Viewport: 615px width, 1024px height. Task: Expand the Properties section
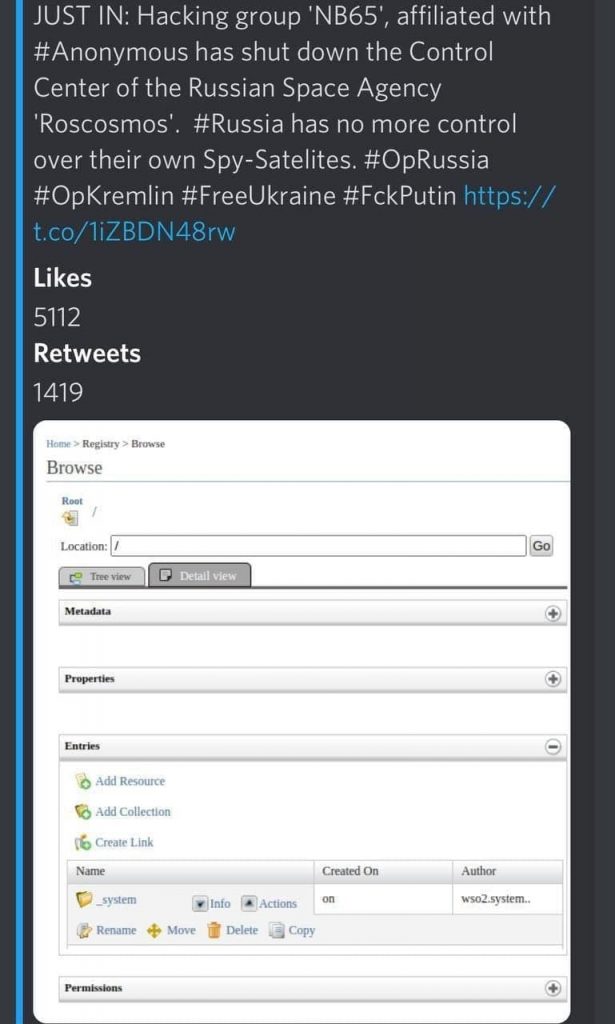click(553, 679)
